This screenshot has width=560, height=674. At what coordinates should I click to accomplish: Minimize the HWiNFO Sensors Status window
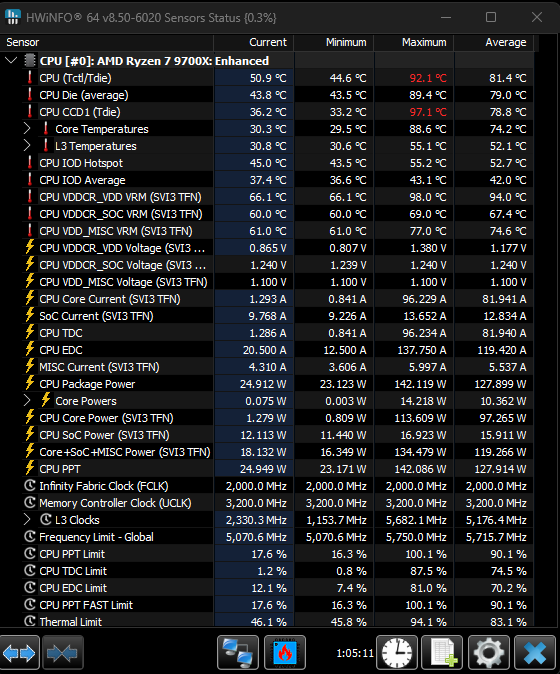point(446,17)
